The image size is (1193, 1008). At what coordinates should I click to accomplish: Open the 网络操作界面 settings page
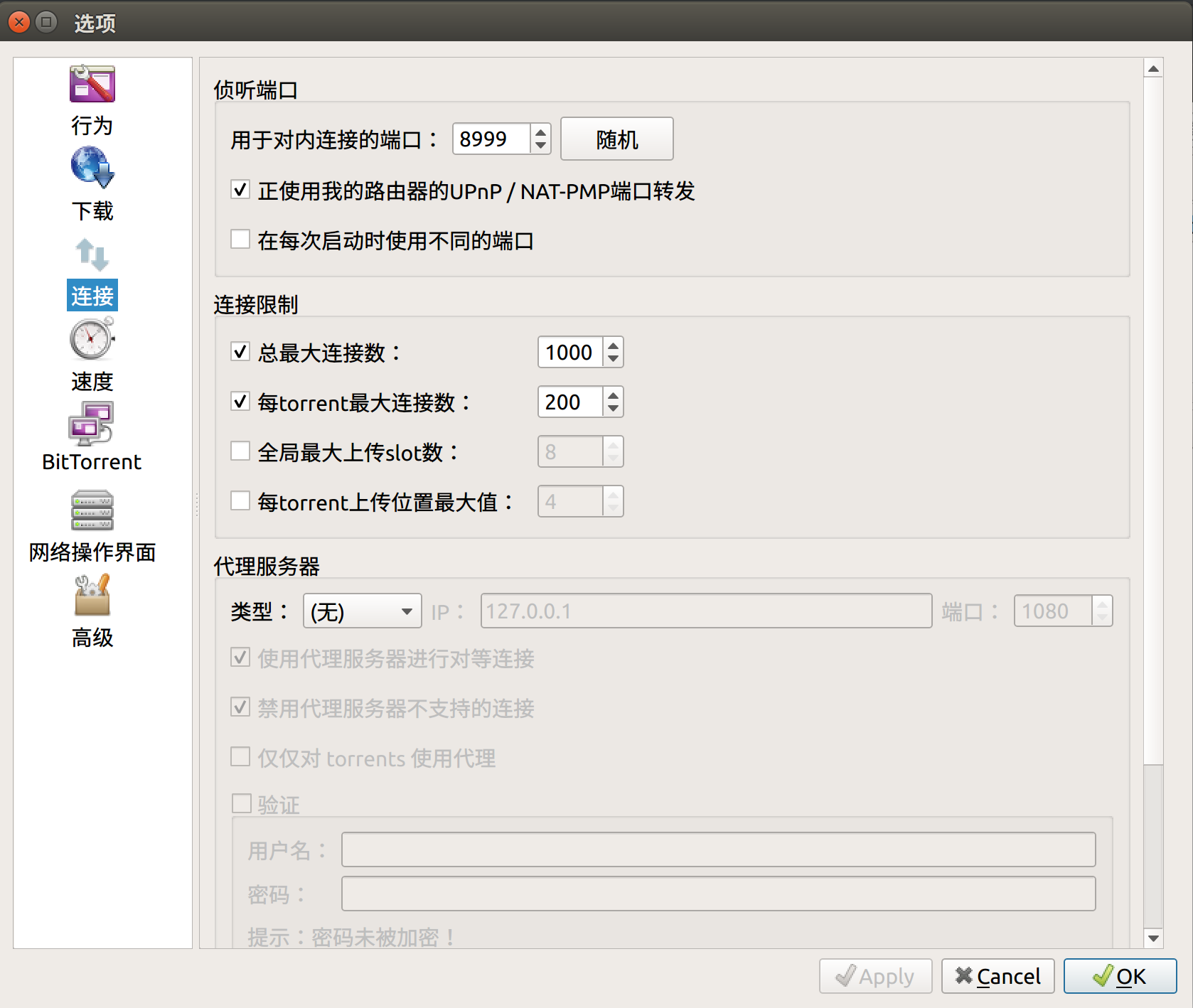92,526
